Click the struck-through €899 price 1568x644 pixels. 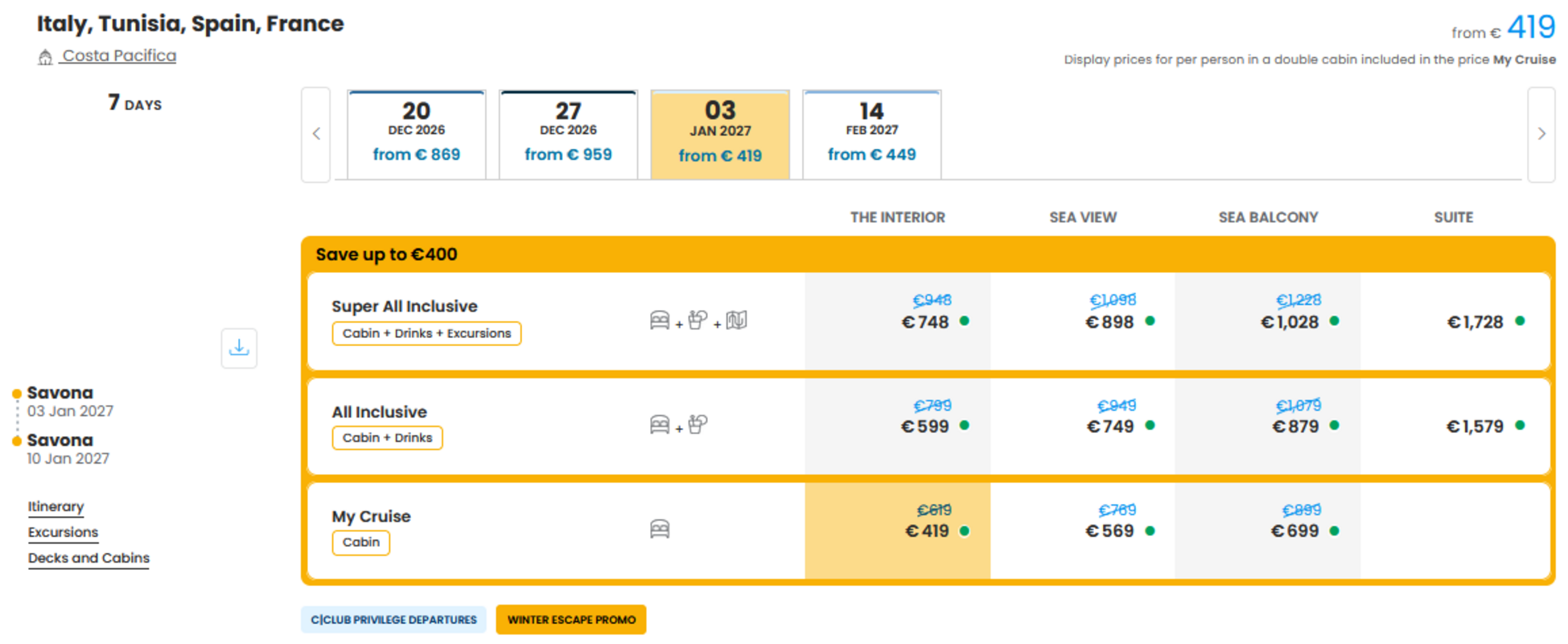1302,510
